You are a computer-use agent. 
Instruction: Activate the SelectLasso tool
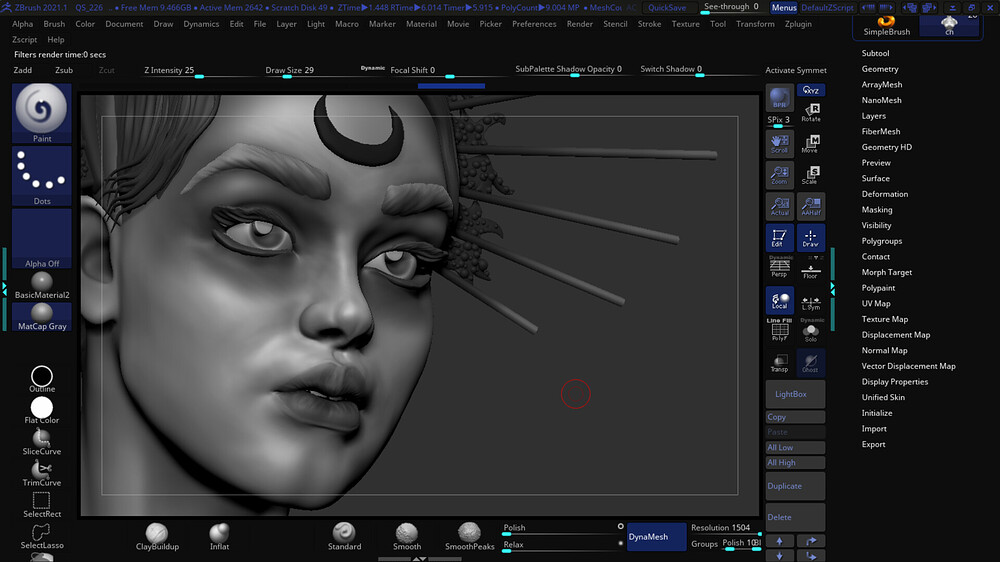pos(42,533)
